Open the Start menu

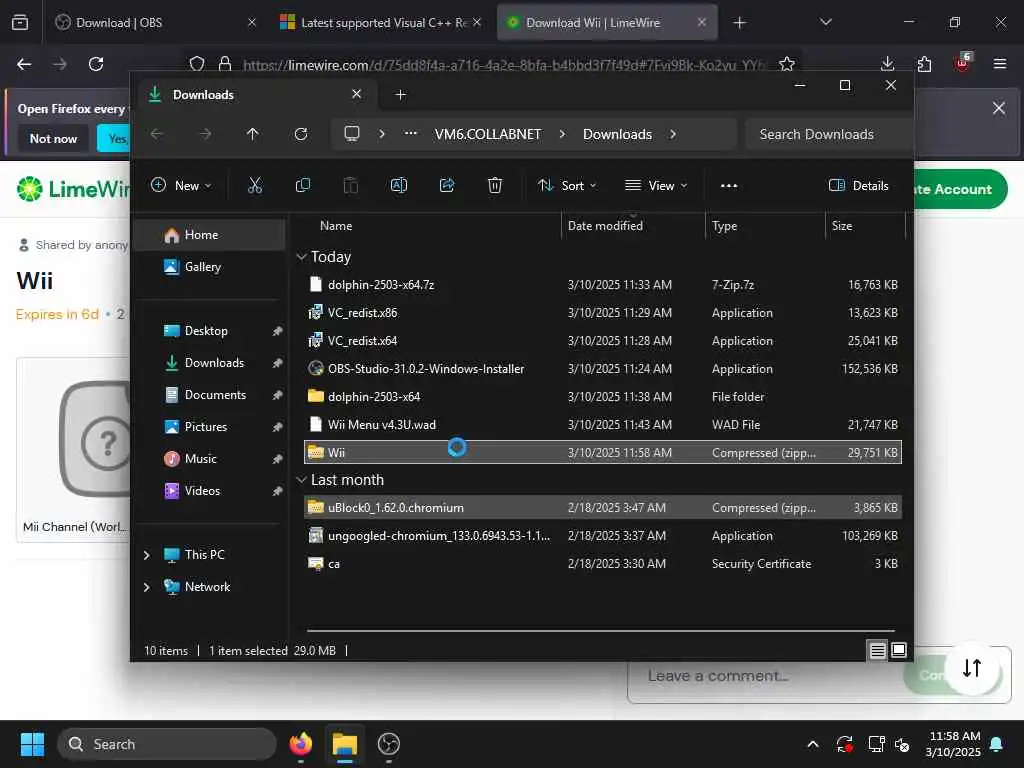pos(32,744)
